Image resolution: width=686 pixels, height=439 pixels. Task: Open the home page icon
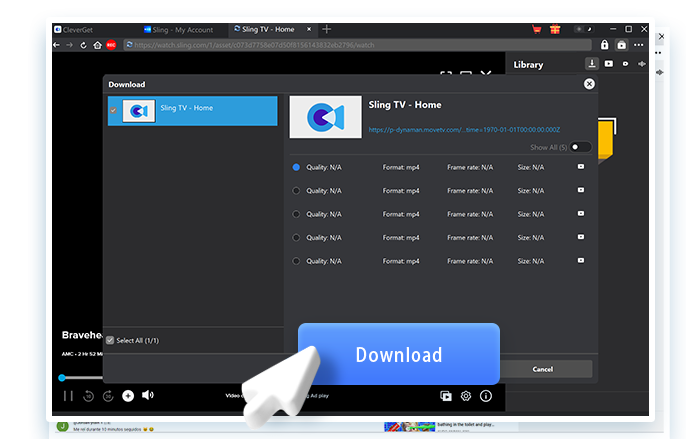(97, 45)
